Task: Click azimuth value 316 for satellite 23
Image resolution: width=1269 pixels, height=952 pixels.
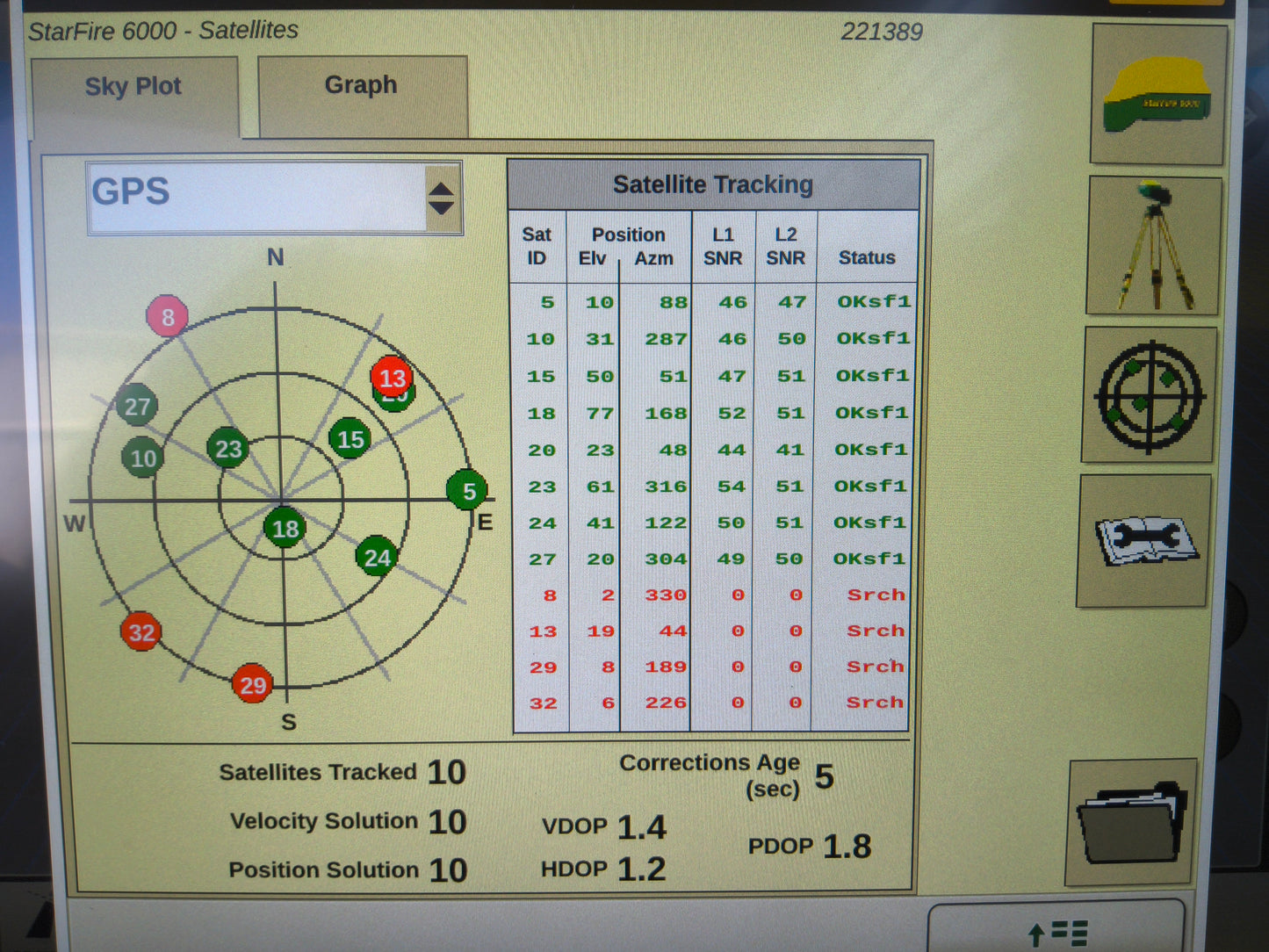Action: click(667, 486)
